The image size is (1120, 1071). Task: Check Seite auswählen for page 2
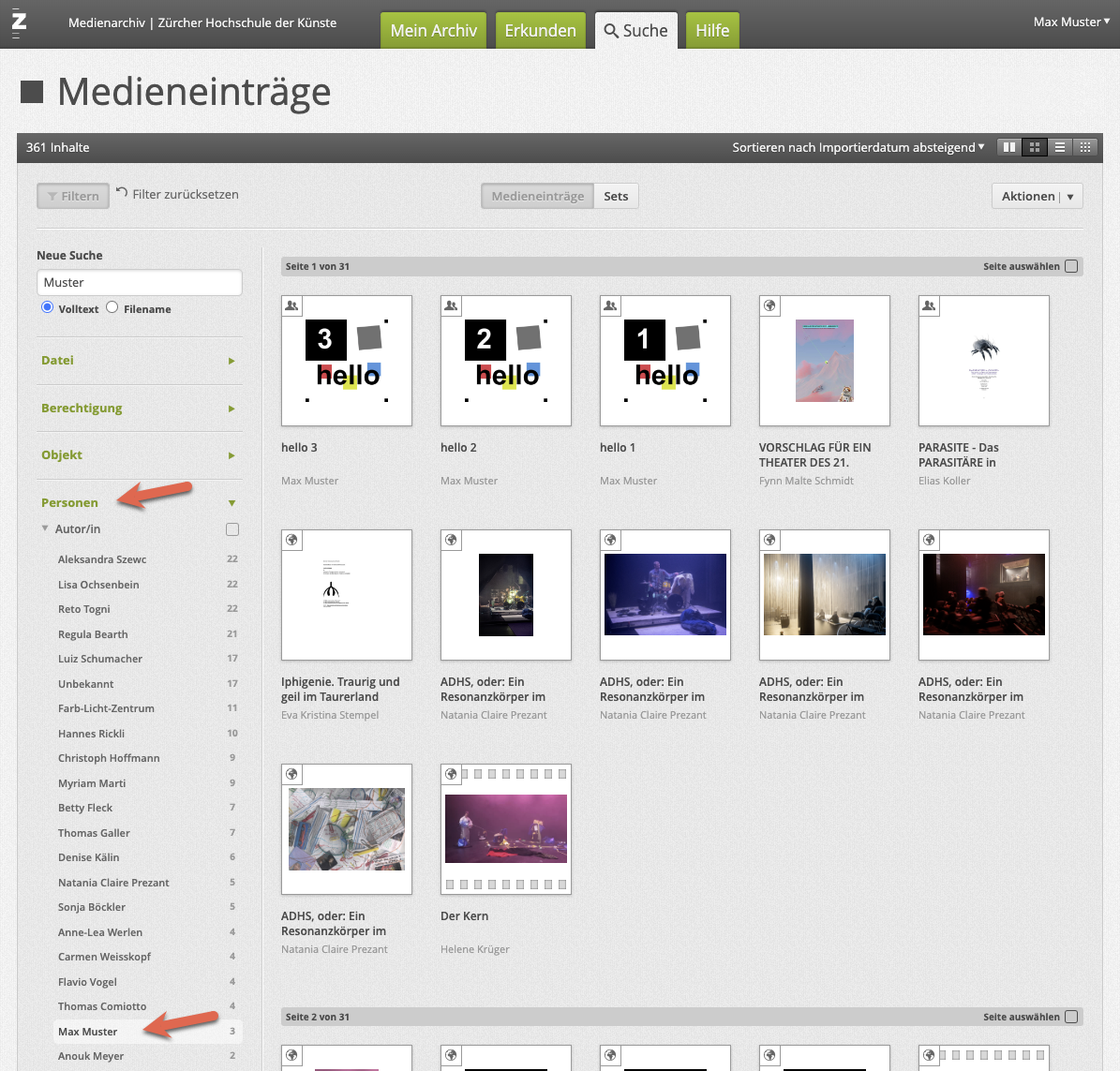[1071, 1017]
